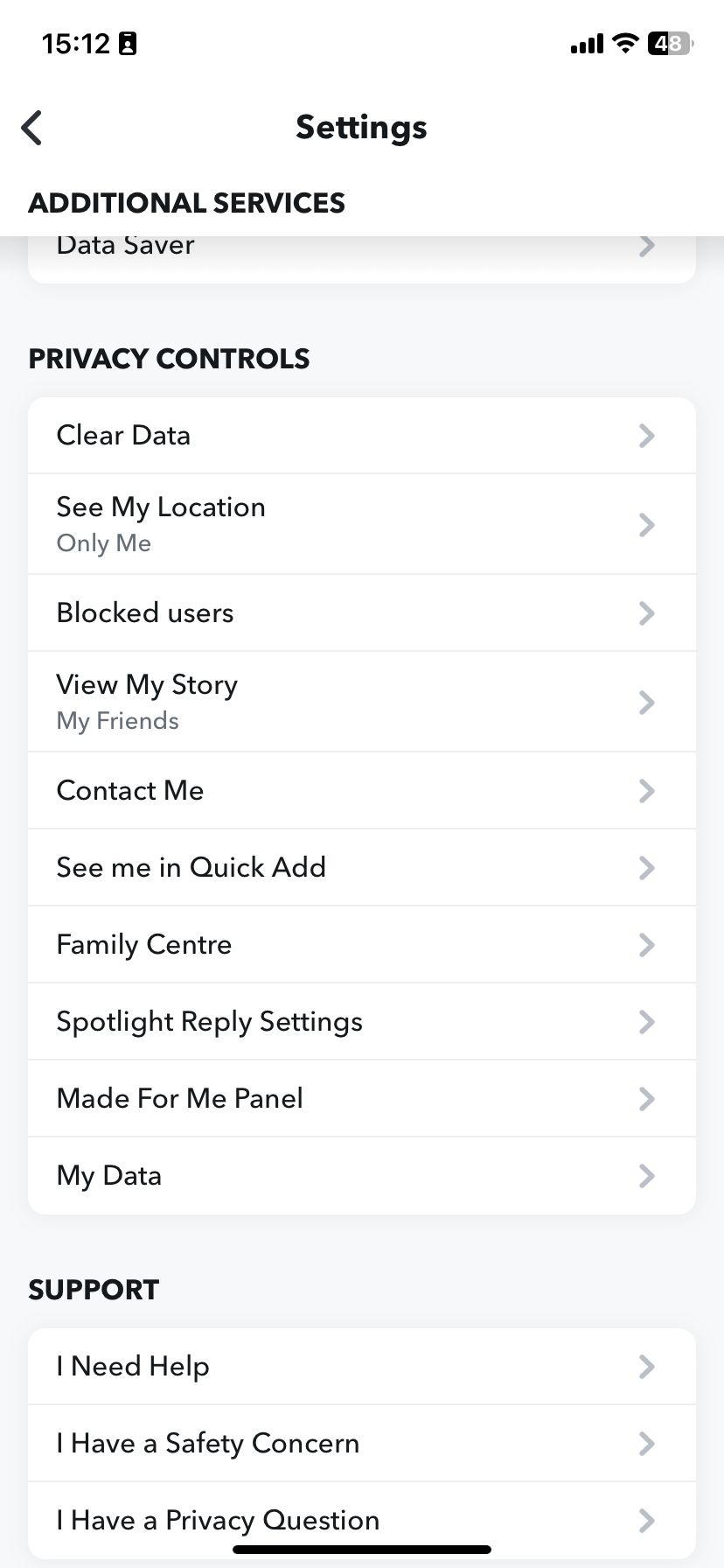Image resolution: width=724 pixels, height=1568 pixels.
Task: Tap the battery level indicator
Action: 669,43
